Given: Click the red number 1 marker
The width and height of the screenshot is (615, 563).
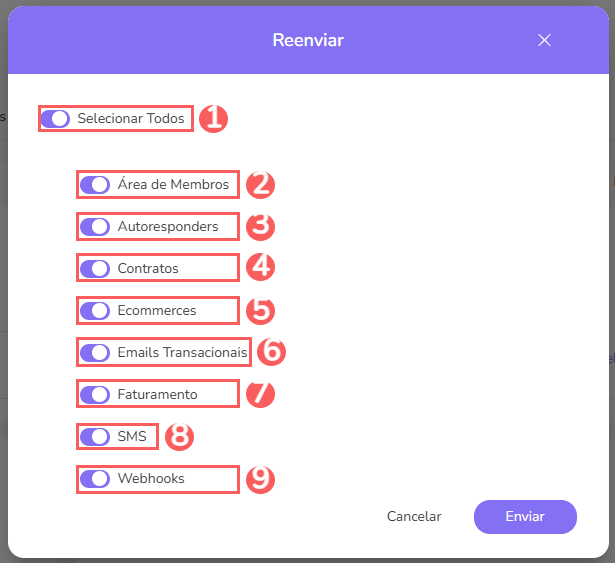Looking at the screenshot, I should (x=214, y=119).
